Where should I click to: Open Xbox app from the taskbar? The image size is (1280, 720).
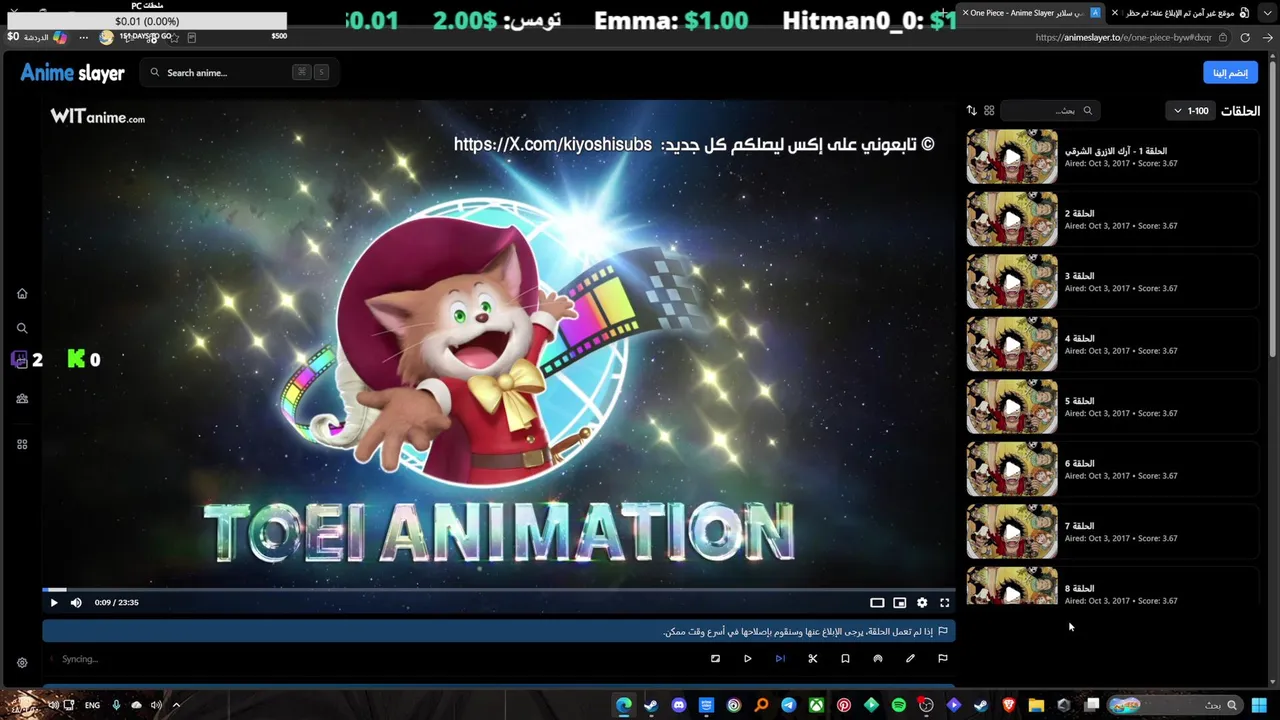click(817, 705)
